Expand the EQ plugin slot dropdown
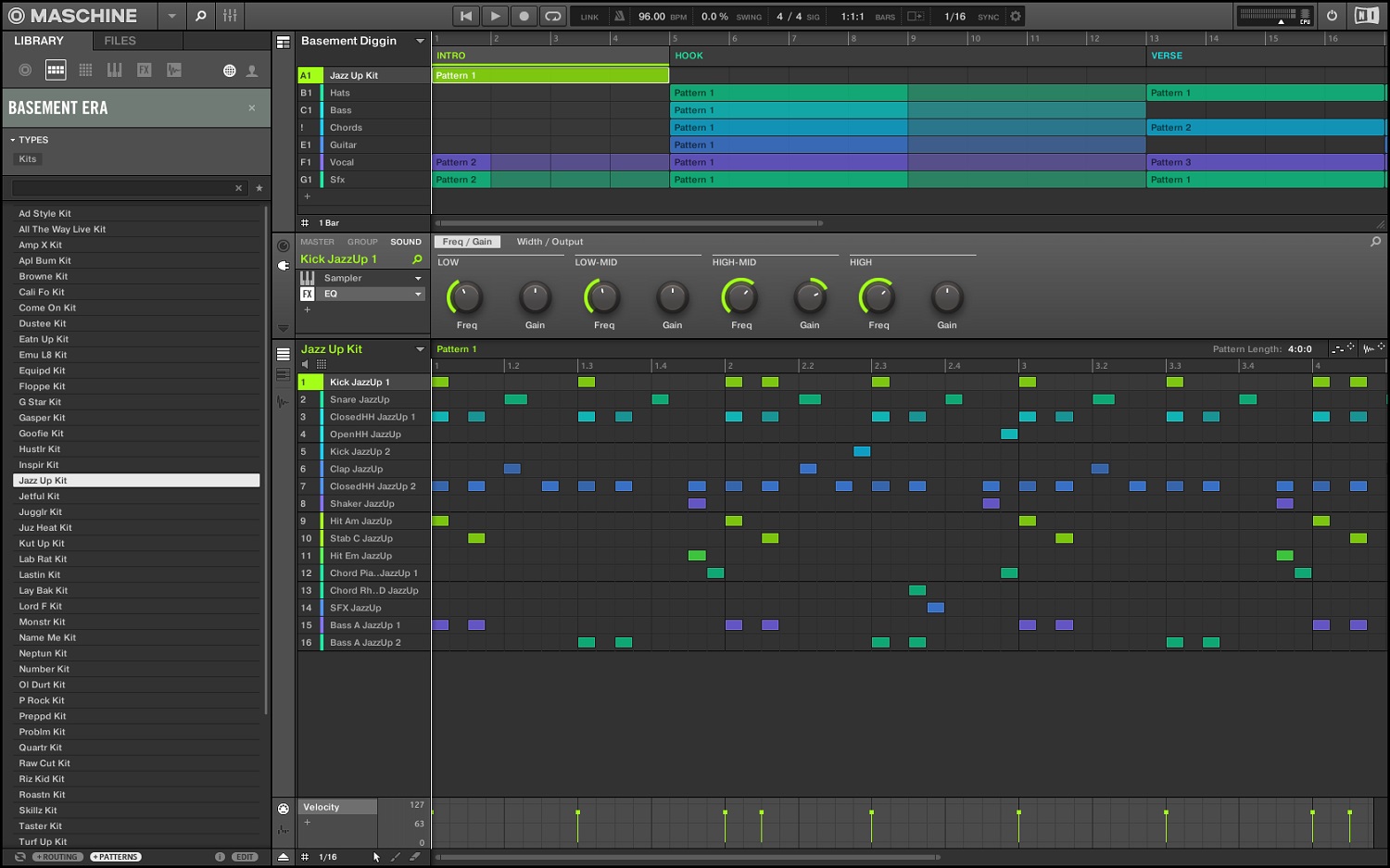The height and width of the screenshot is (868, 1390). [x=418, y=295]
